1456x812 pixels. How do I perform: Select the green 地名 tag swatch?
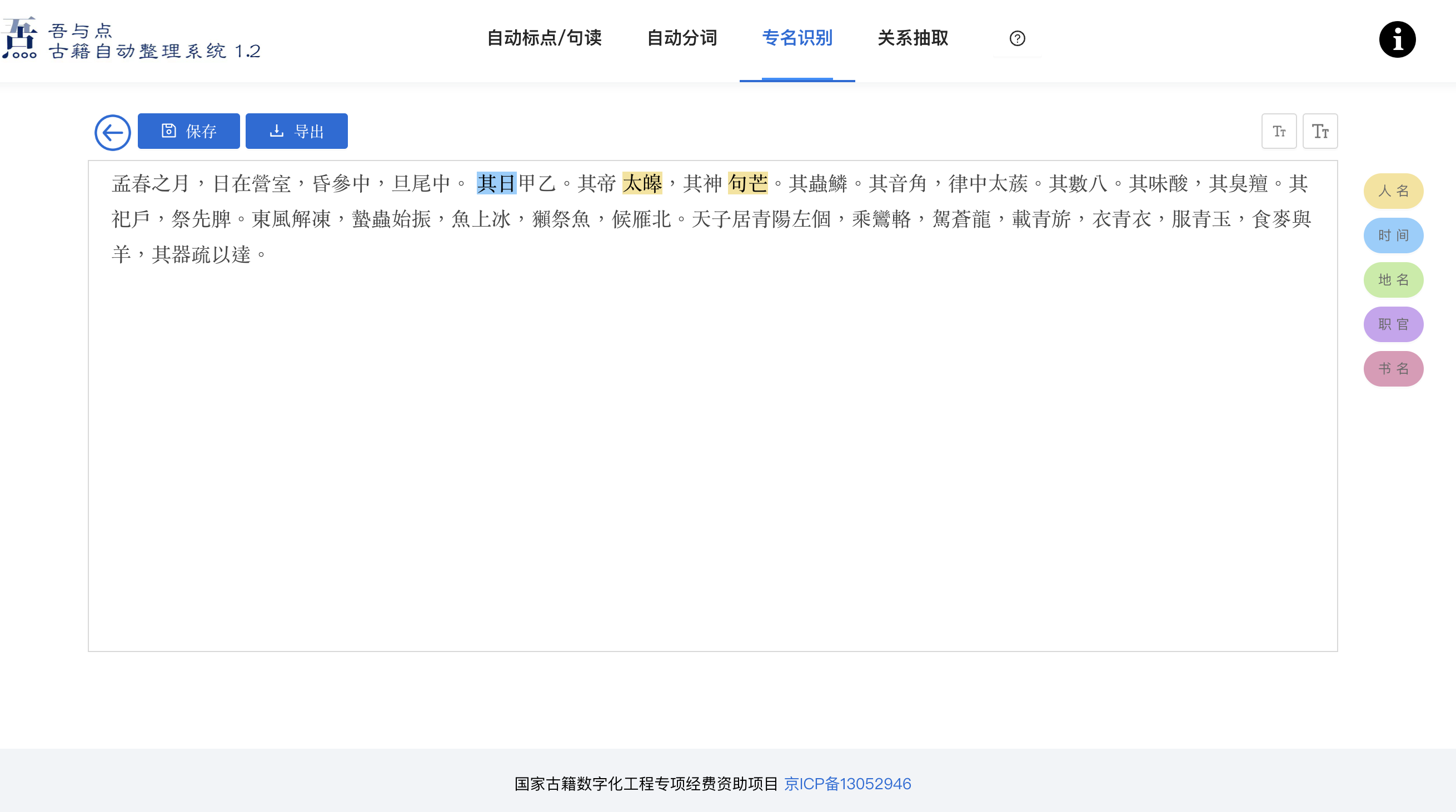tap(1393, 280)
